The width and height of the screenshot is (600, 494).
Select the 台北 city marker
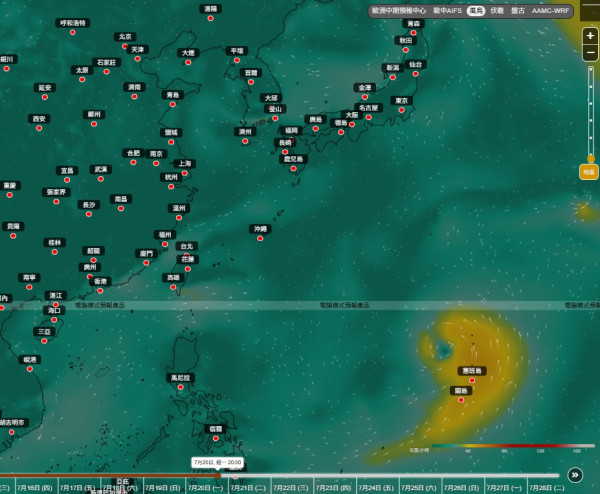click(187, 255)
